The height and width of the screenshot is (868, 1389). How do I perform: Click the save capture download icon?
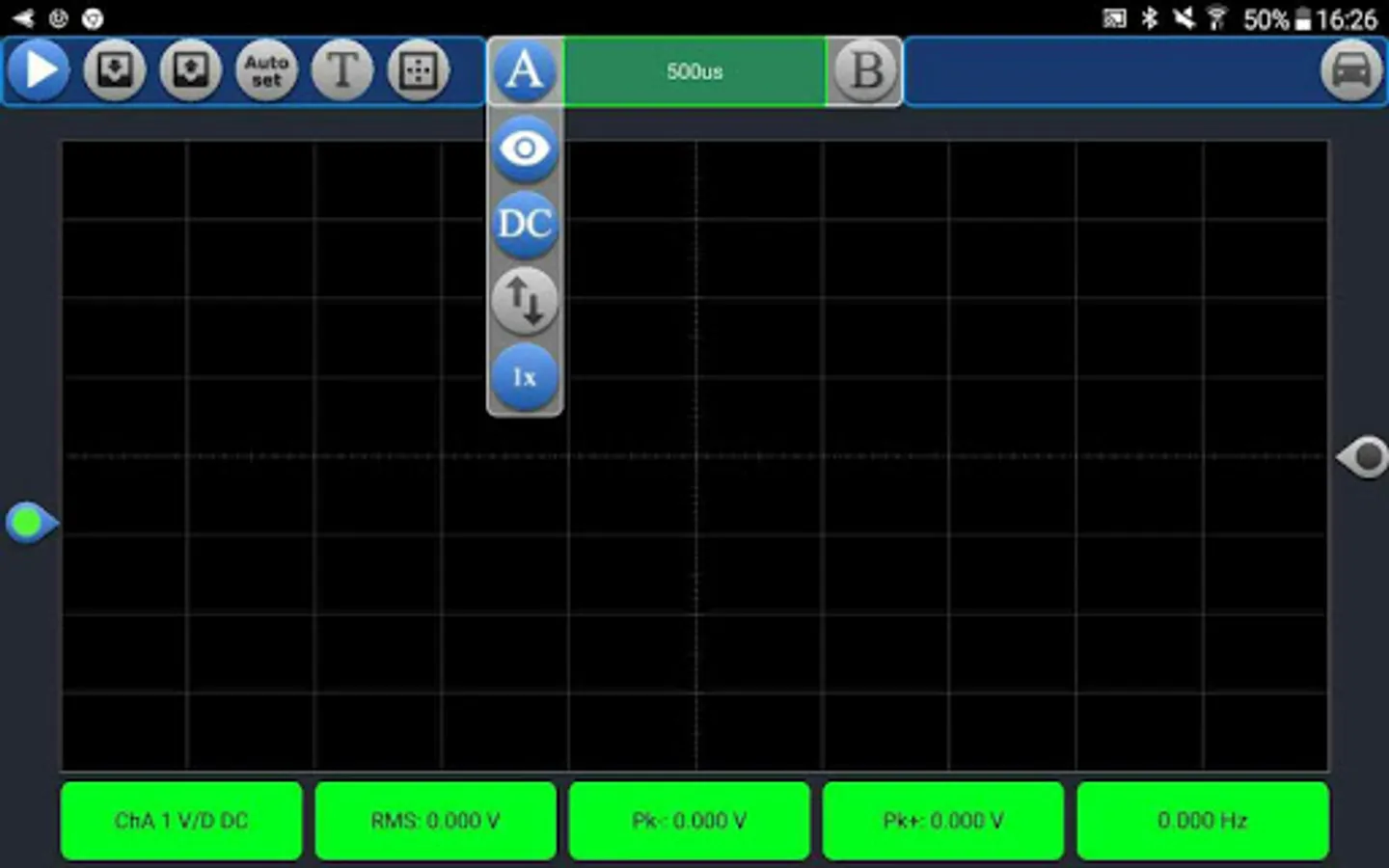click(x=115, y=70)
